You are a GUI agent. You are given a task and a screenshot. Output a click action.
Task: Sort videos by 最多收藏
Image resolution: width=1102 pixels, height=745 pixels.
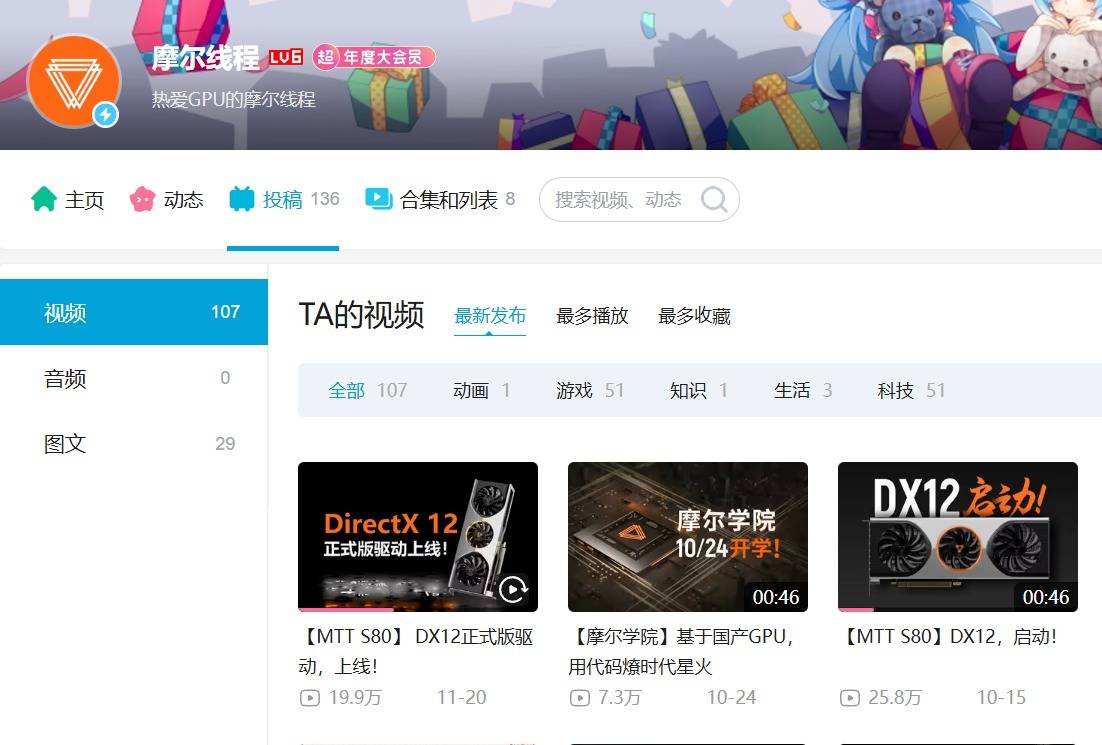(x=694, y=316)
